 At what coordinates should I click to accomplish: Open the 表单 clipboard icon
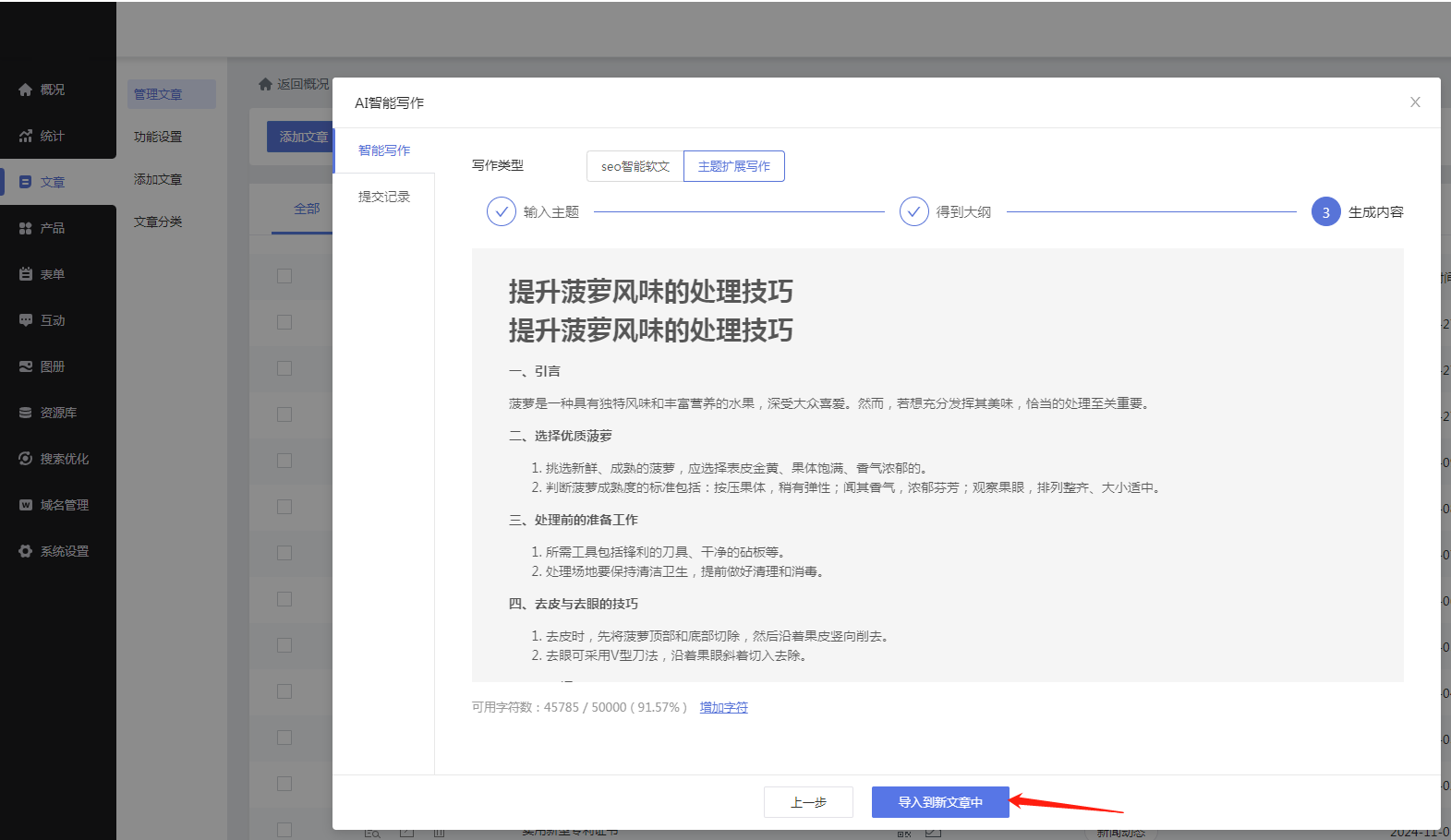click(x=25, y=274)
